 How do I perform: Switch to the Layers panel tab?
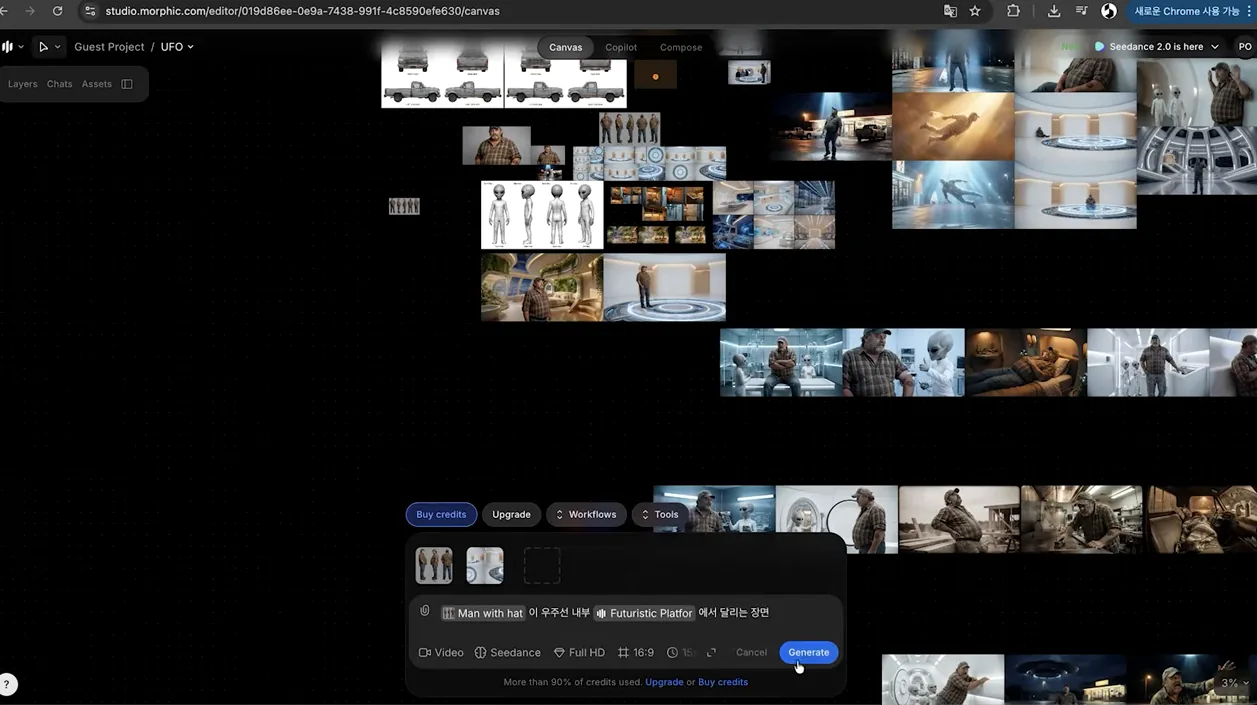pos(22,84)
